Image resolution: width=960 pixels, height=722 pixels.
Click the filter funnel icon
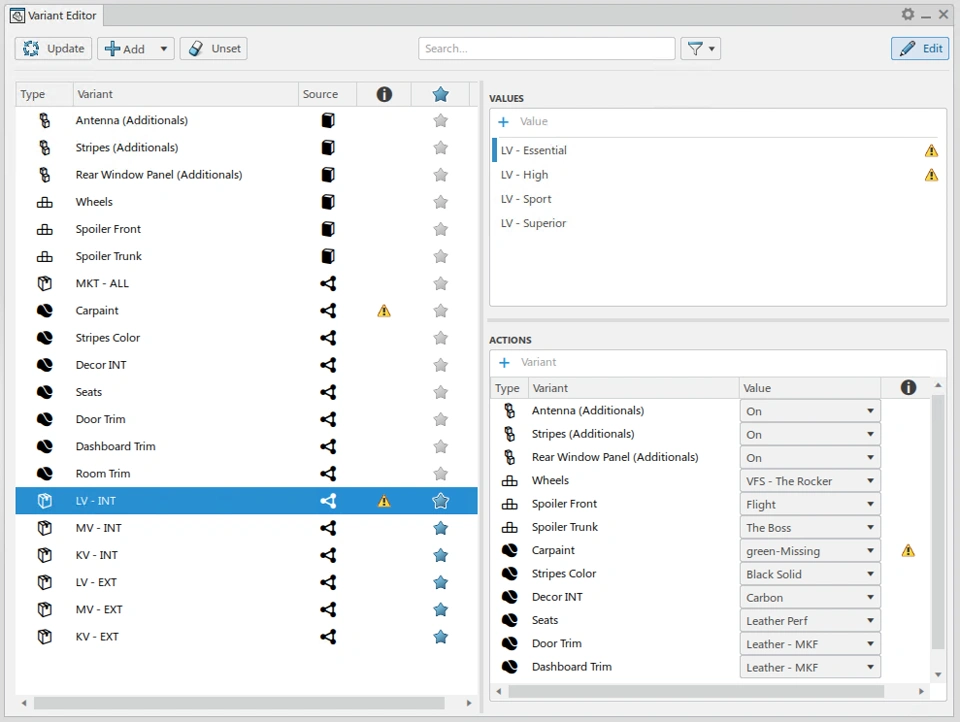tap(694, 48)
